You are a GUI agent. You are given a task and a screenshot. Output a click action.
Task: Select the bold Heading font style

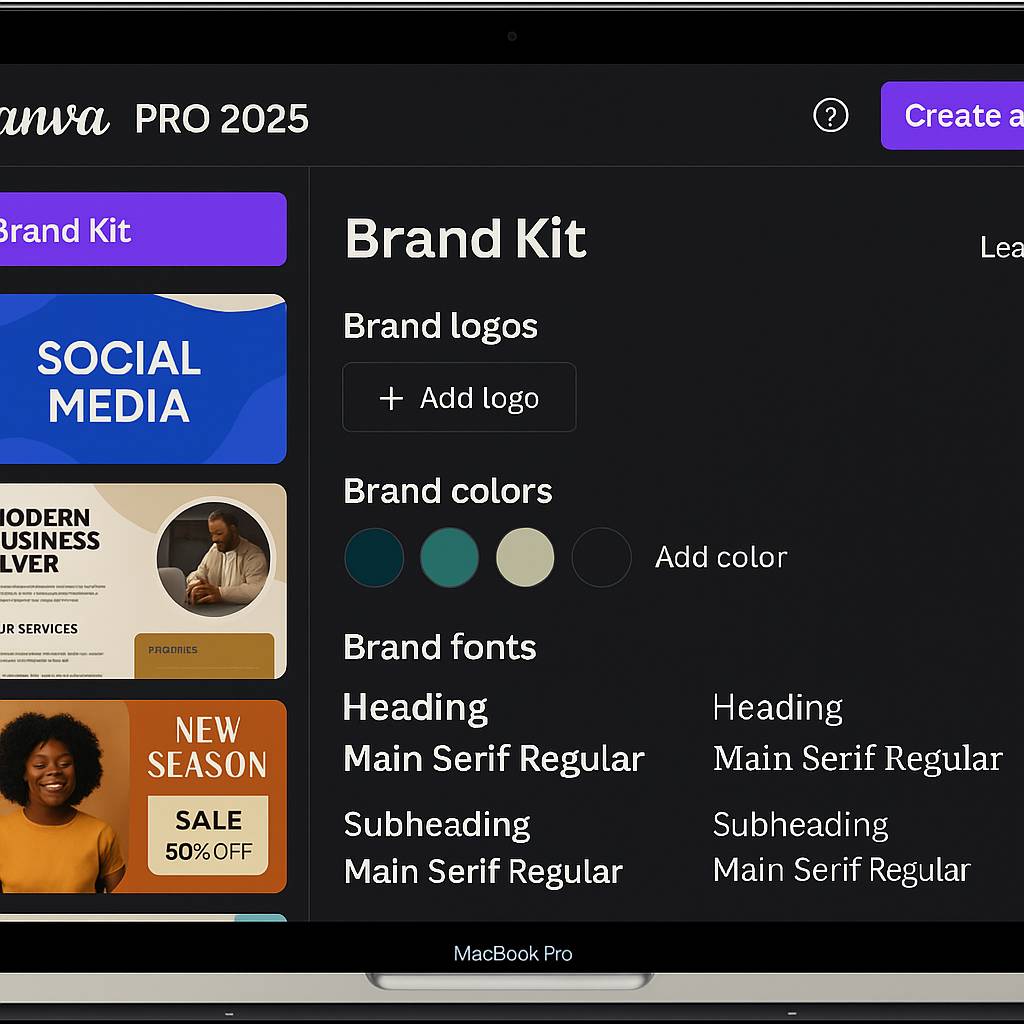tap(415, 708)
